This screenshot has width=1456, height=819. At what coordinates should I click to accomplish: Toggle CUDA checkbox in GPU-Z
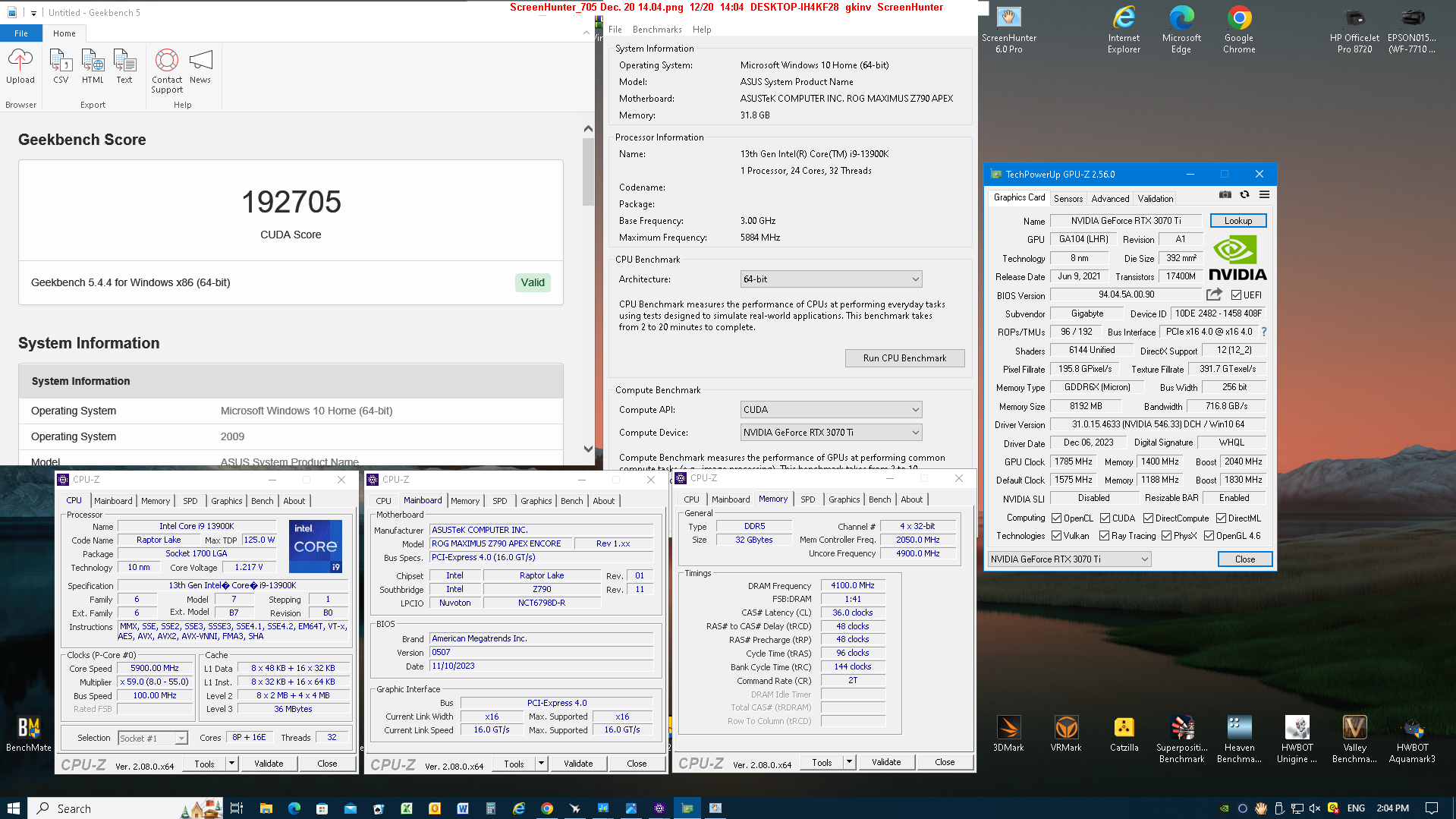pyautogui.click(x=1105, y=518)
